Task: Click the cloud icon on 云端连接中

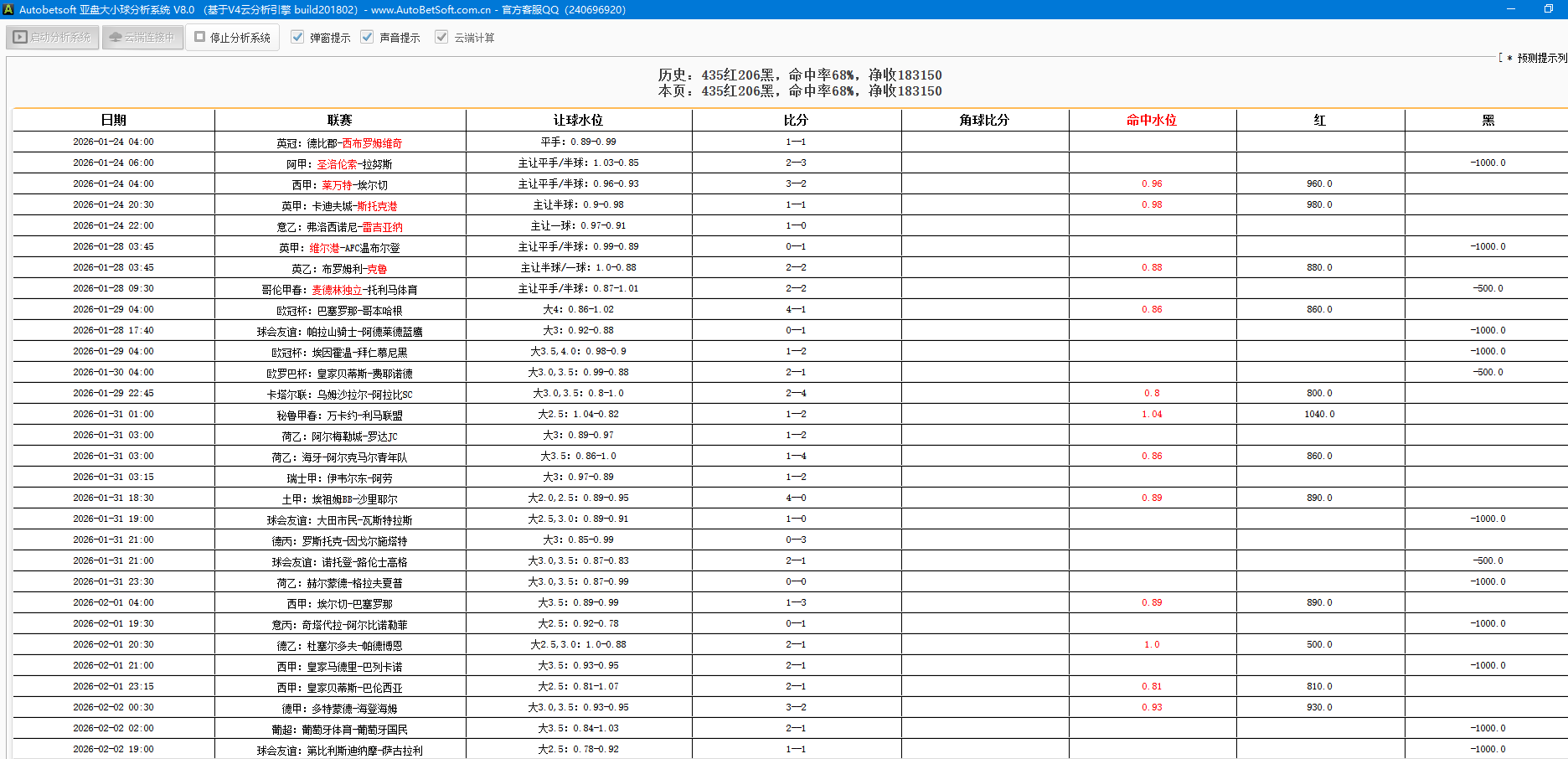Action: 116,37
